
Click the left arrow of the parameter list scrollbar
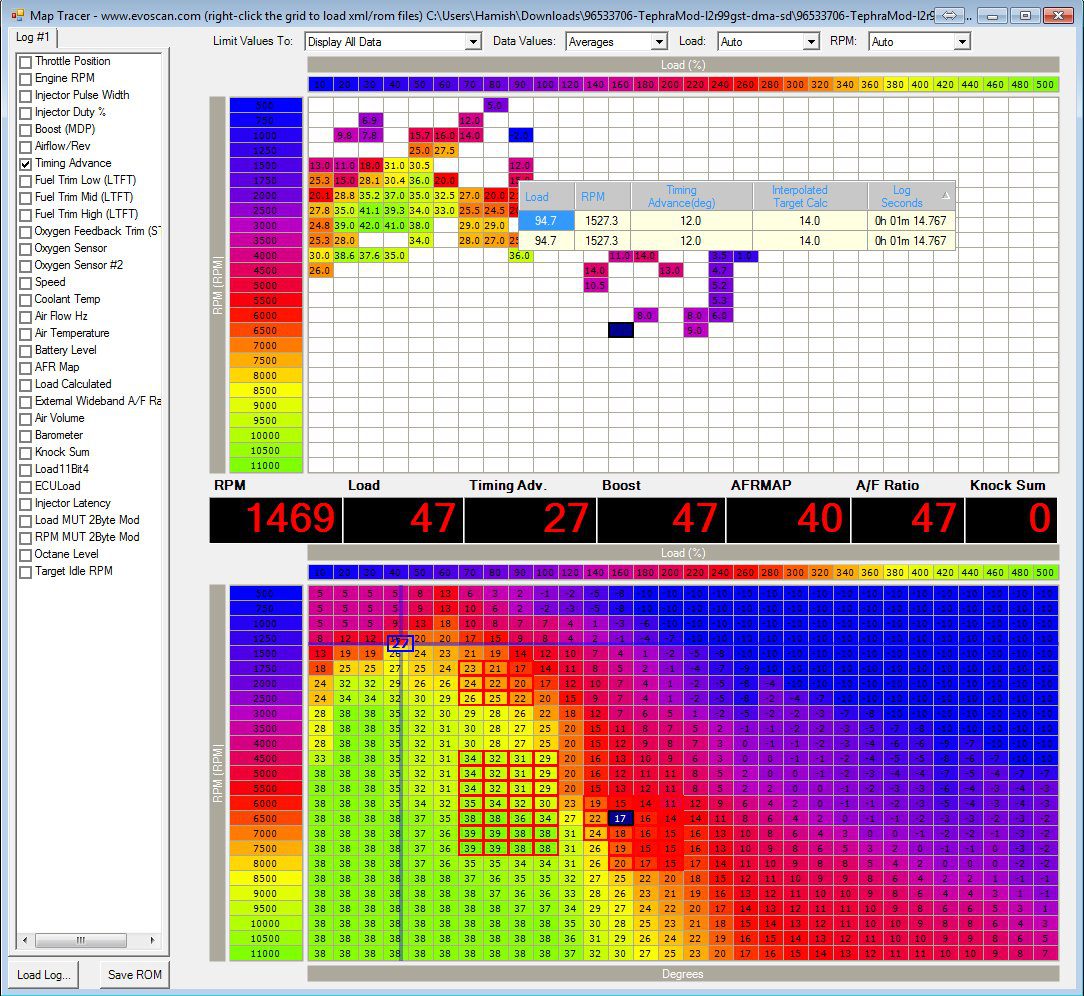[x=25, y=941]
